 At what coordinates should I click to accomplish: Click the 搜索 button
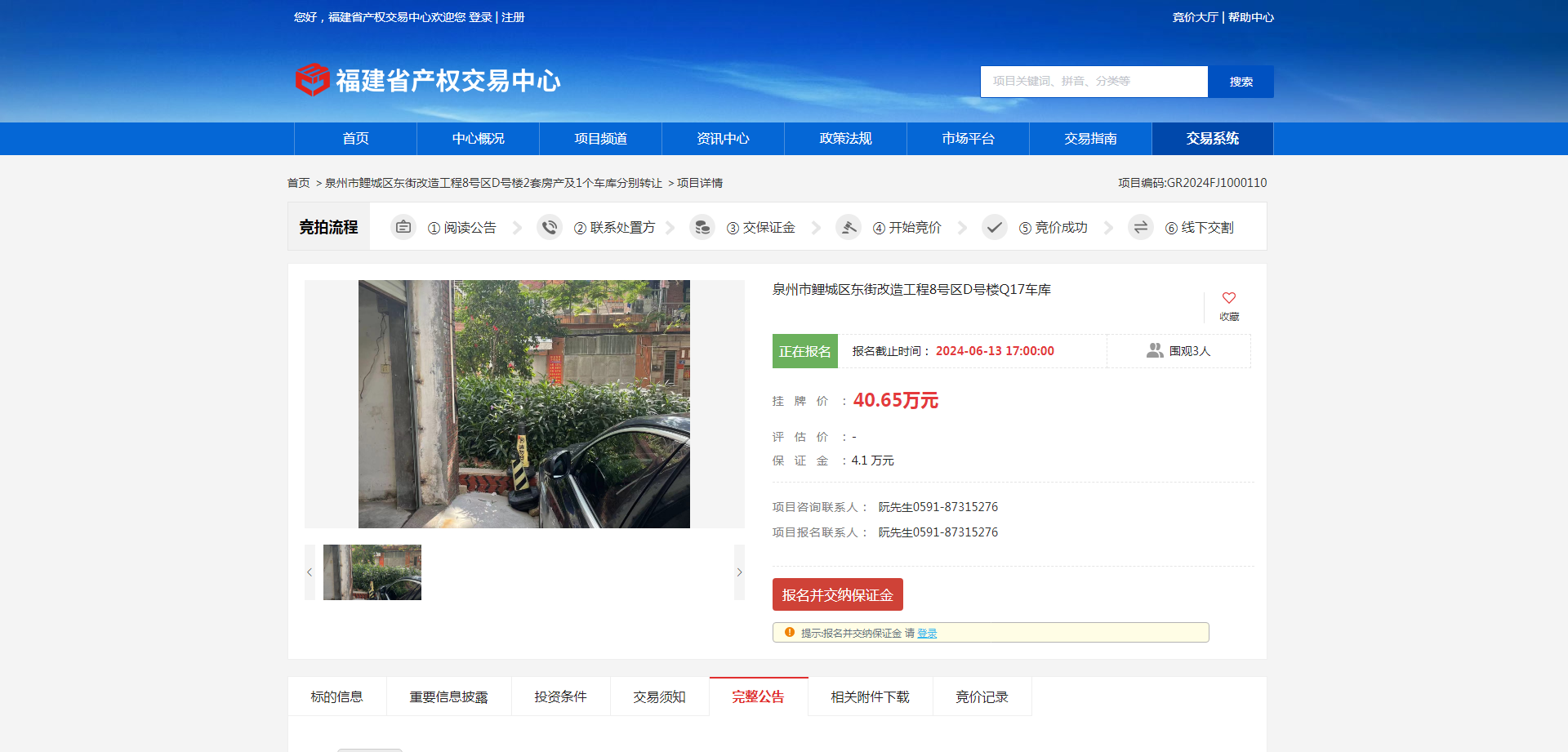(x=1241, y=82)
